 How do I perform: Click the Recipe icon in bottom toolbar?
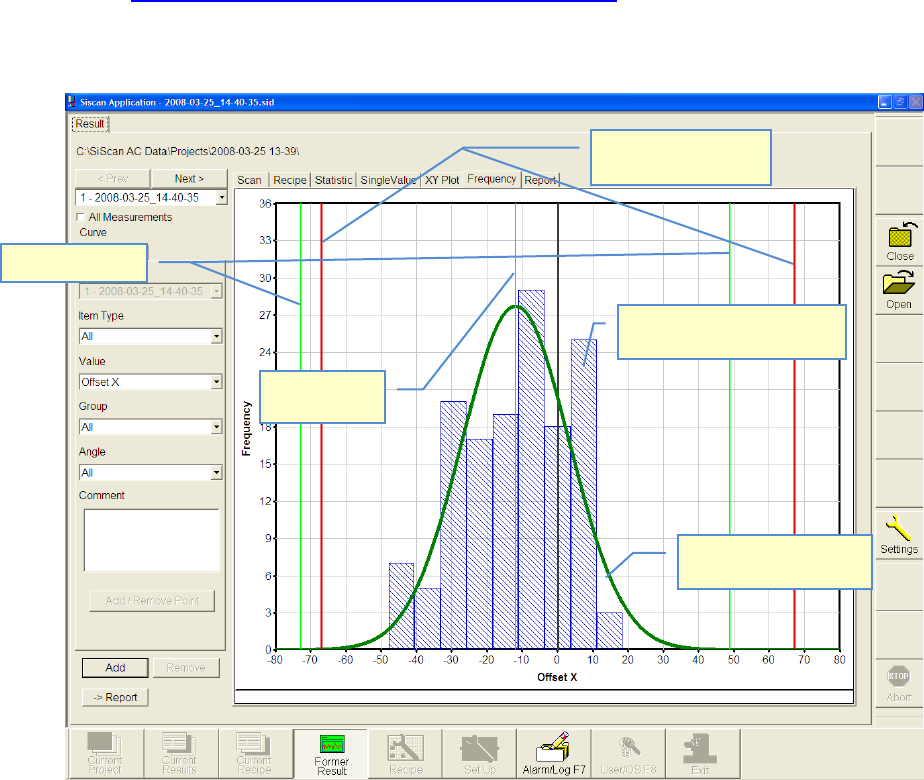point(405,753)
